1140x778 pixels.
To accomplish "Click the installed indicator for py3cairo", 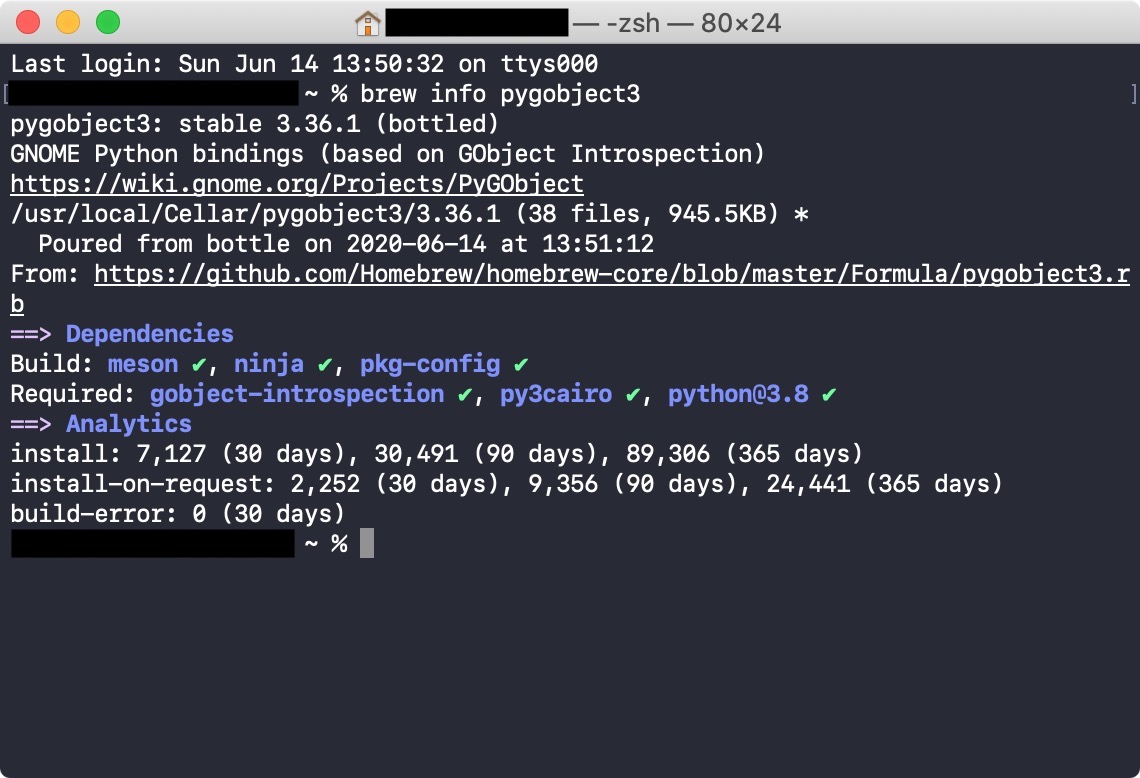I will tap(632, 394).
